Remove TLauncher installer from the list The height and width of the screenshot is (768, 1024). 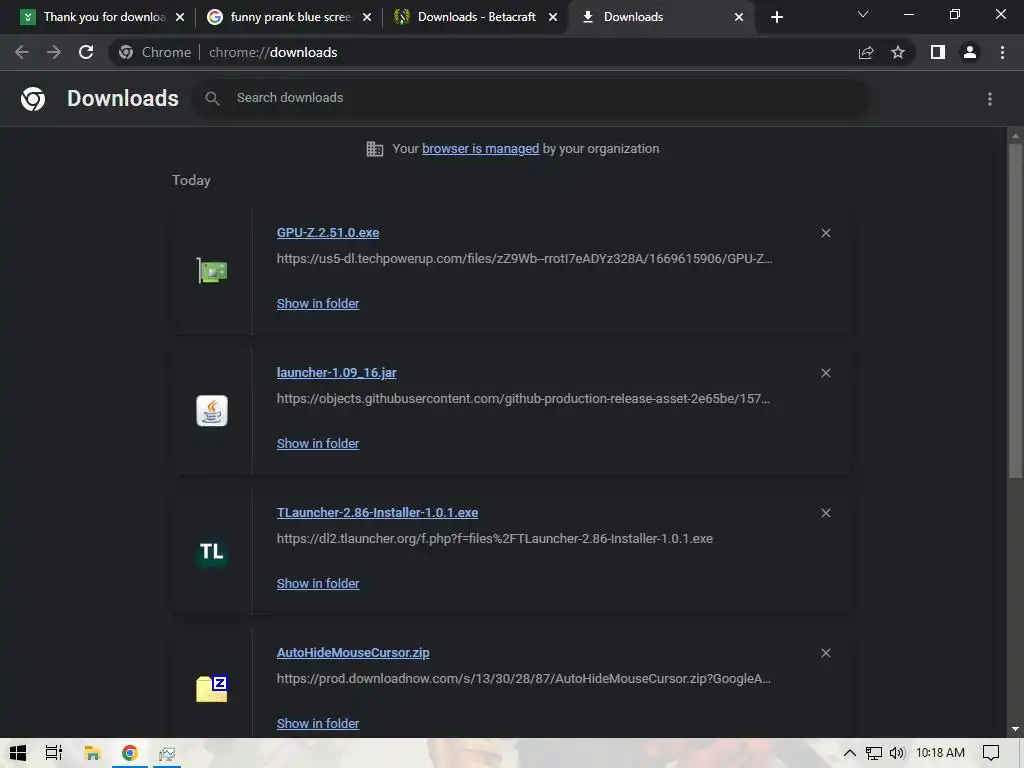825,513
